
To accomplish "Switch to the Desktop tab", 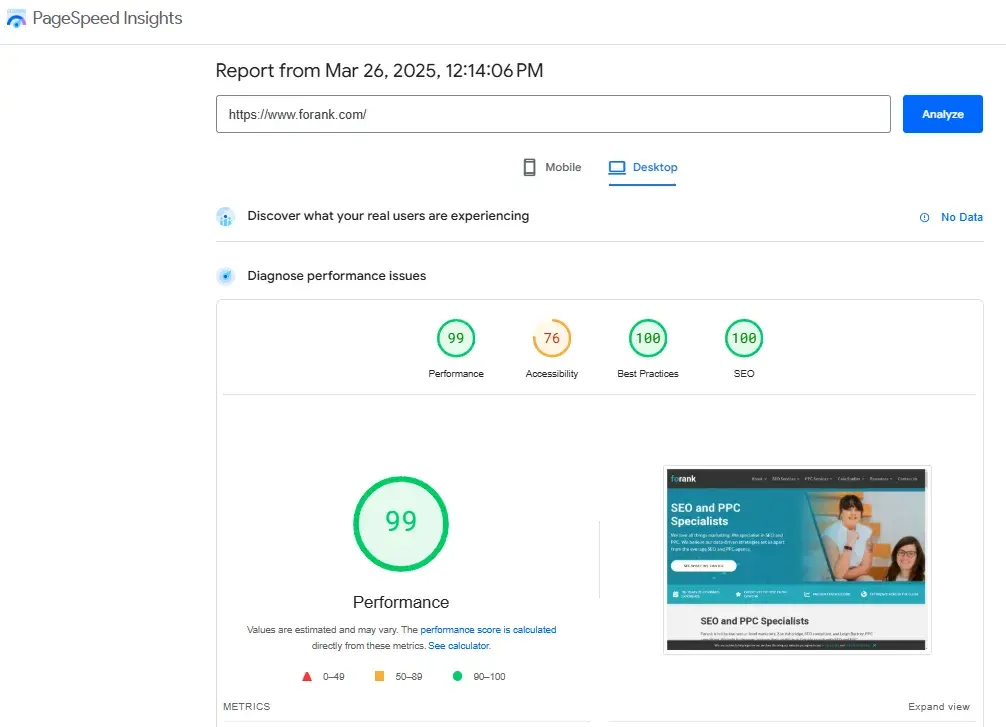I will click(654, 167).
